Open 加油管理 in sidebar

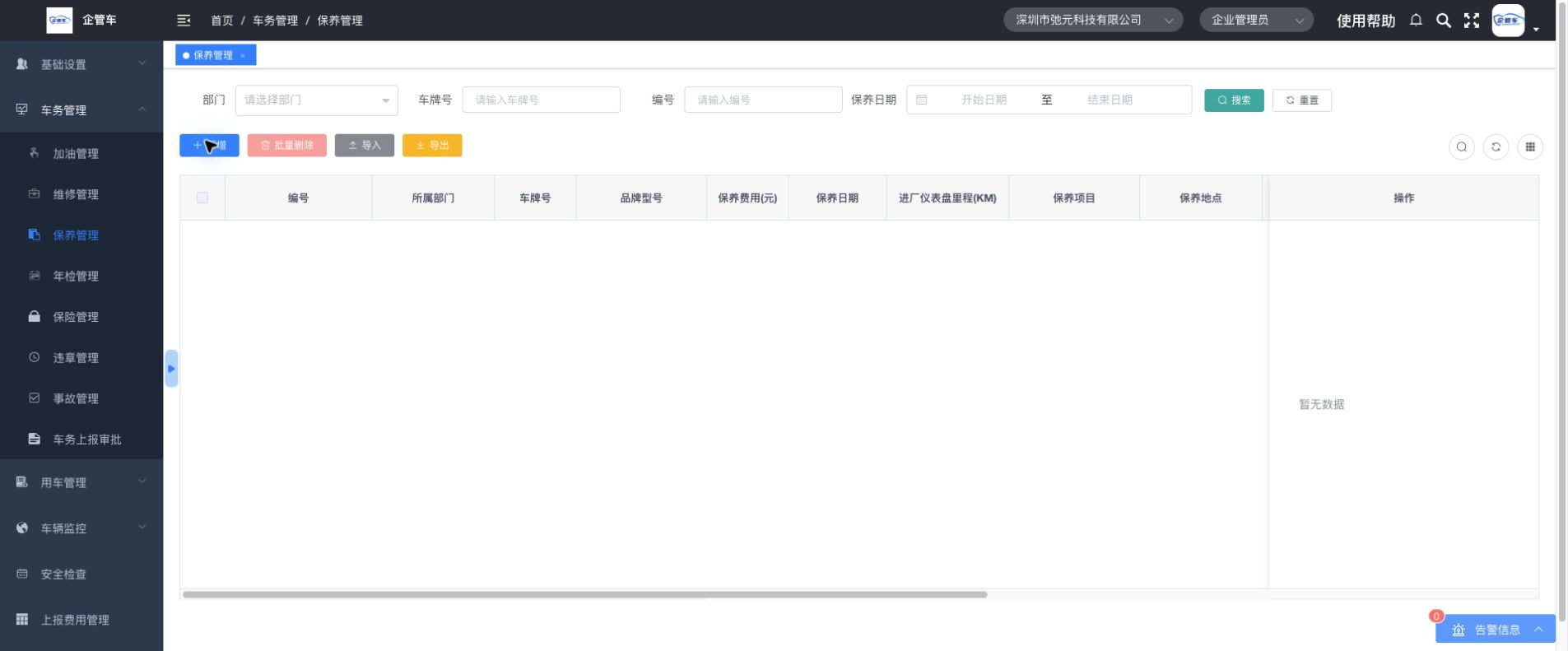(76, 154)
